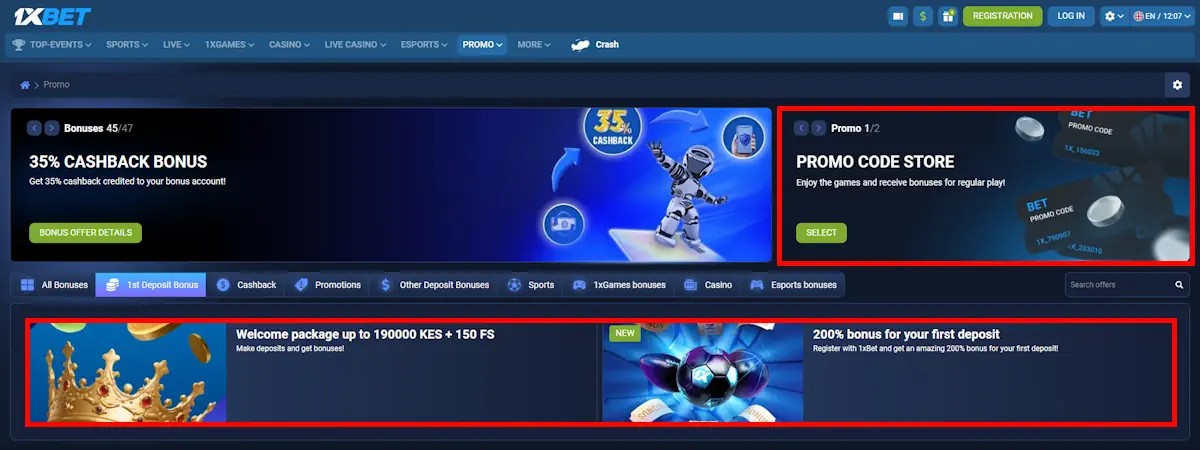Switch to the Promotions tab
The height and width of the screenshot is (450, 1200).
click(x=328, y=285)
